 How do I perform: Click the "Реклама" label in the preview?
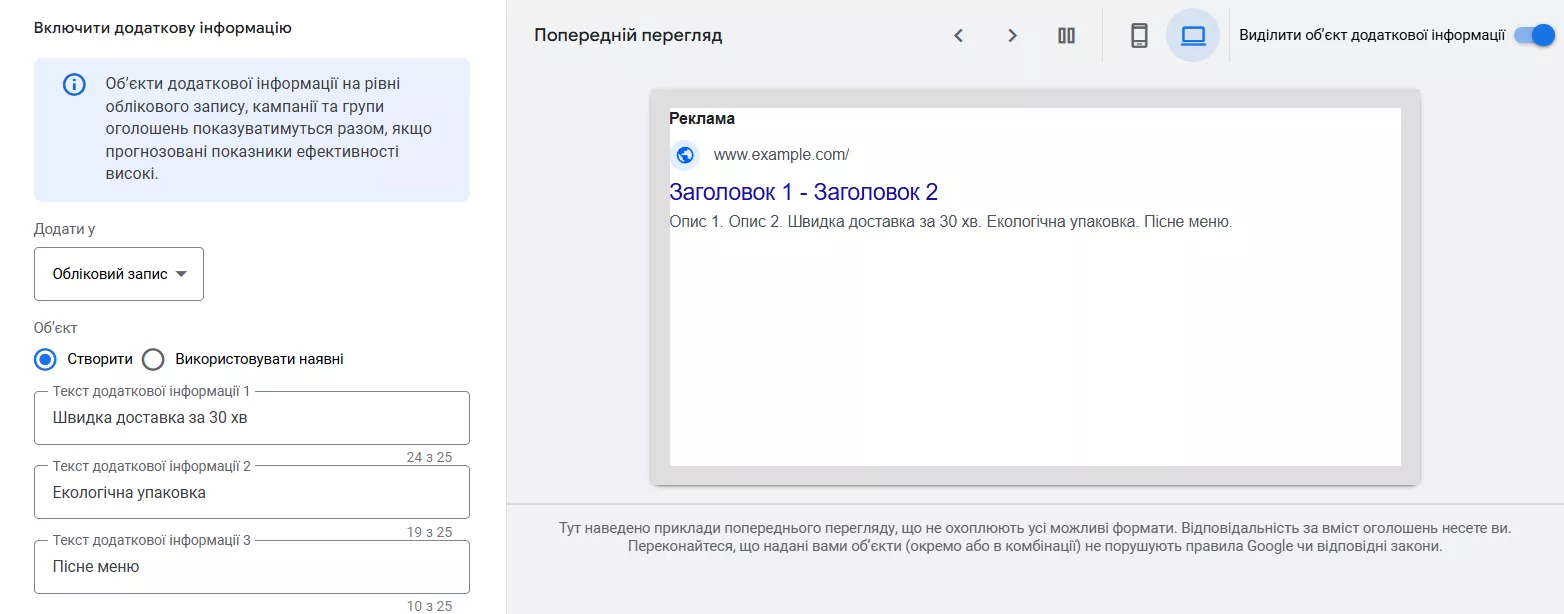point(700,118)
